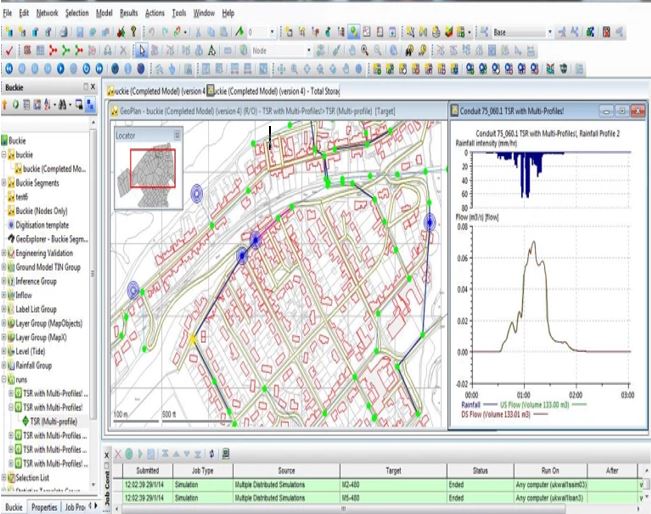Click the 3D terrain block toolbar icon
651x514 pixels.
point(449,32)
